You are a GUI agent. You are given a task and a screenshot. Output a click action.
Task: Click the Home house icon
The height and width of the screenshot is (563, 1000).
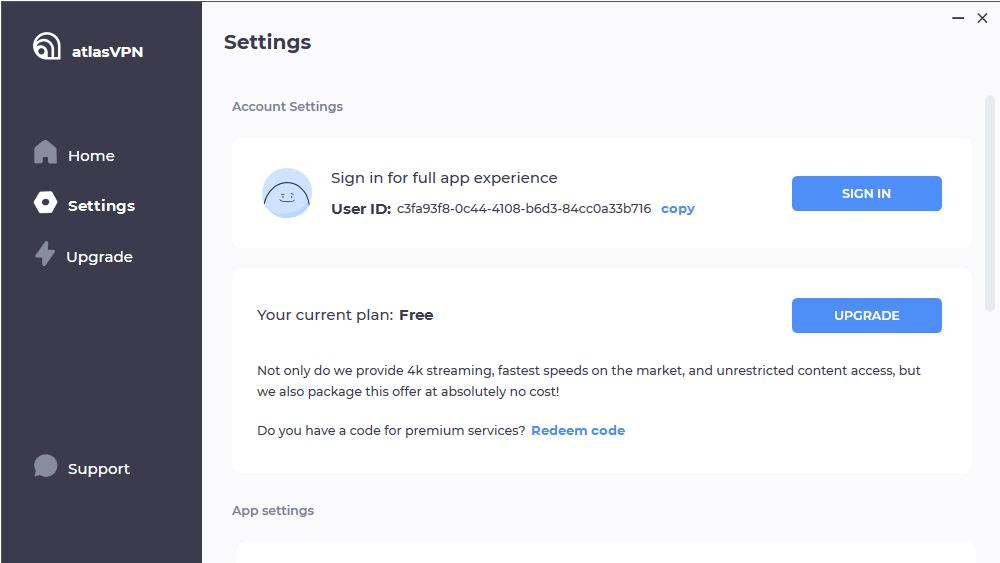tap(45, 152)
